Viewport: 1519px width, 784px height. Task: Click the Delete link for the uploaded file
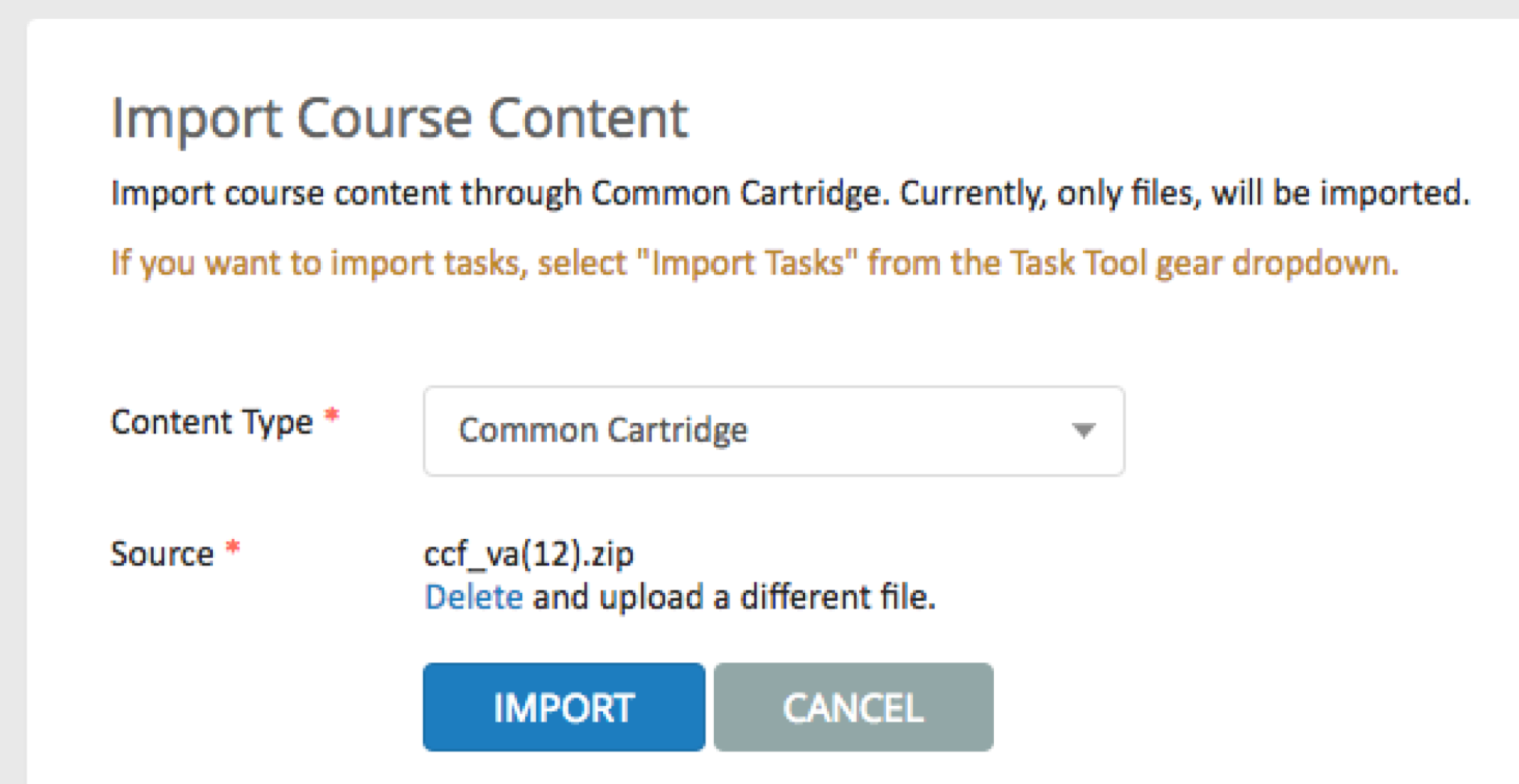473,598
